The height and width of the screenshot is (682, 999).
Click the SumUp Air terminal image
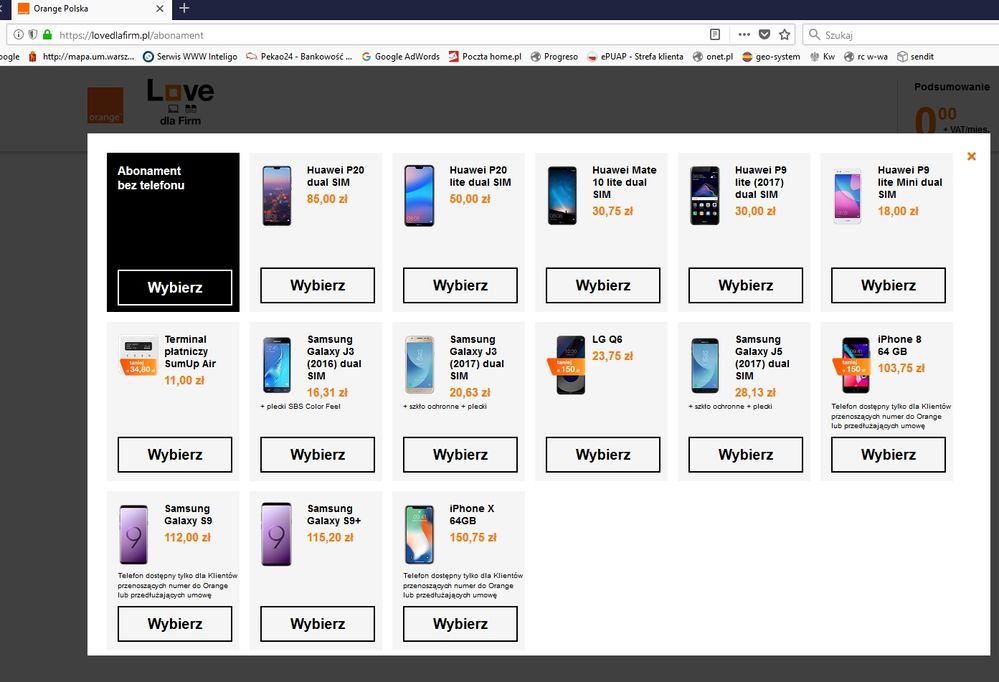pos(139,355)
